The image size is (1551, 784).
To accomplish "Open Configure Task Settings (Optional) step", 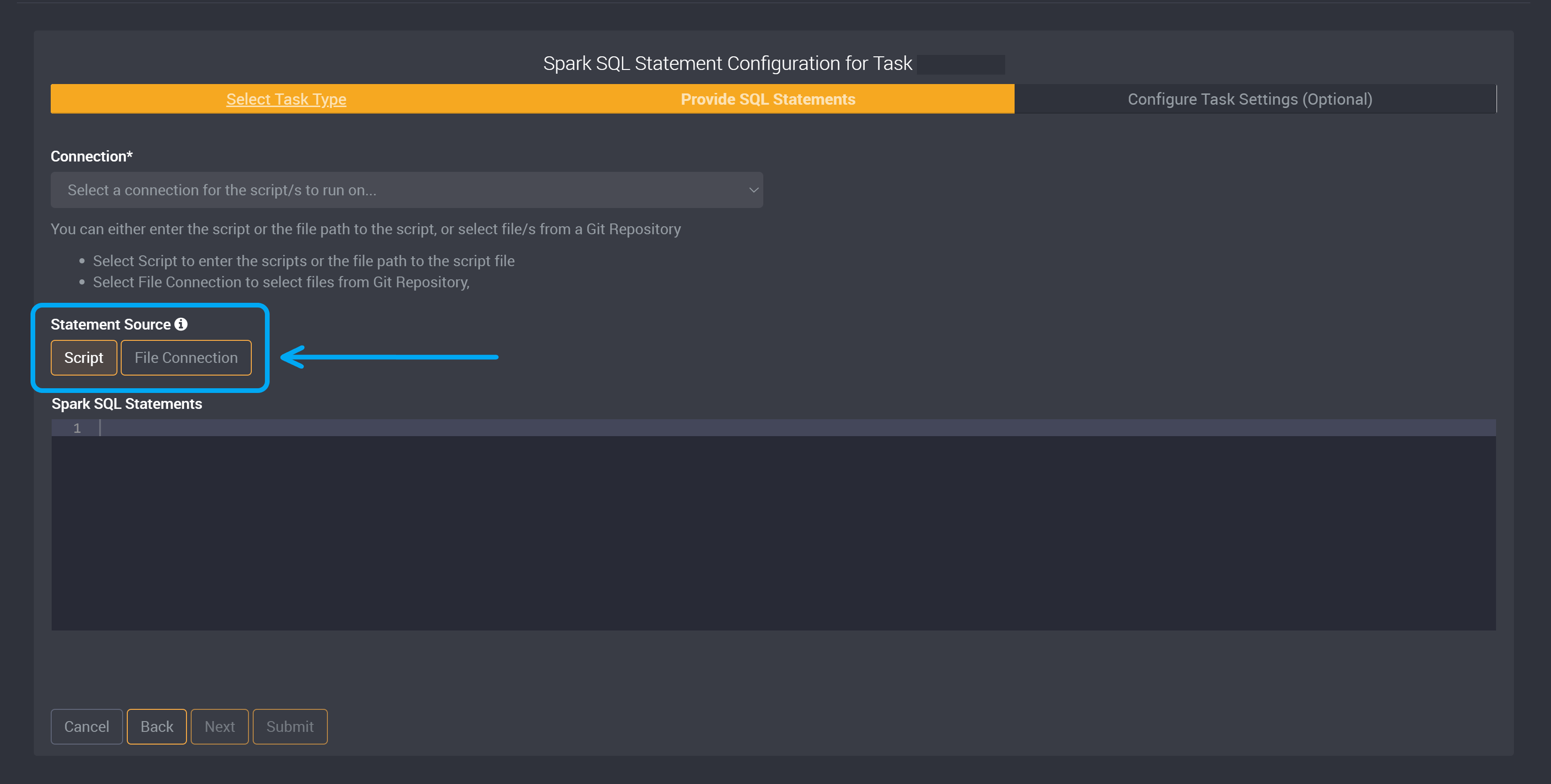I will pos(1250,99).
